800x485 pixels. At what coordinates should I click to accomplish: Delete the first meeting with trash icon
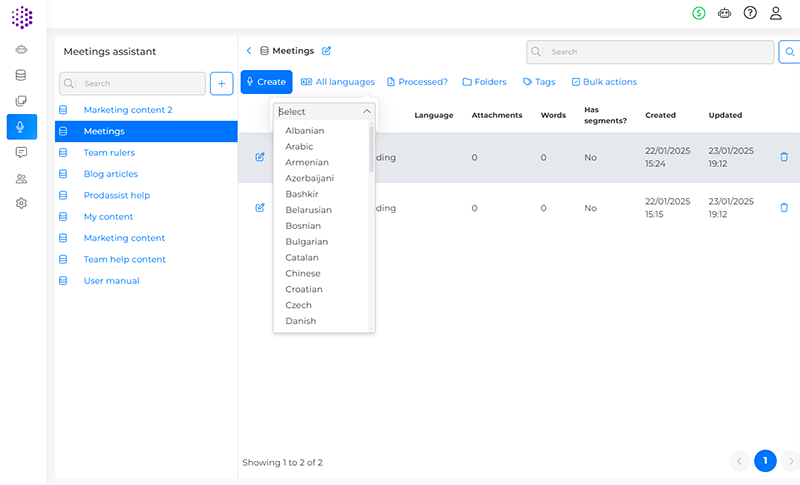784,157
